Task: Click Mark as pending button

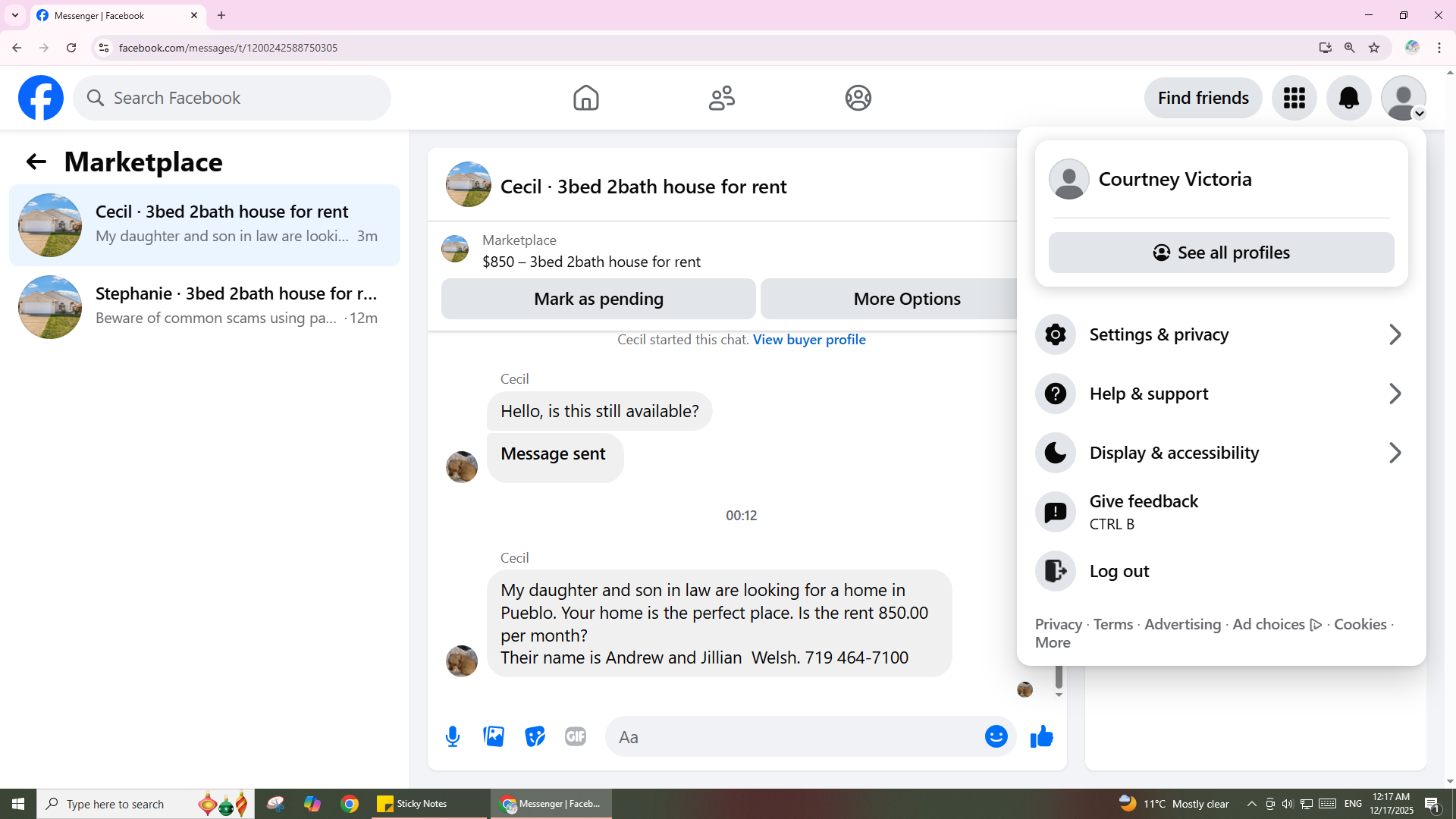Action: point(598,299)
